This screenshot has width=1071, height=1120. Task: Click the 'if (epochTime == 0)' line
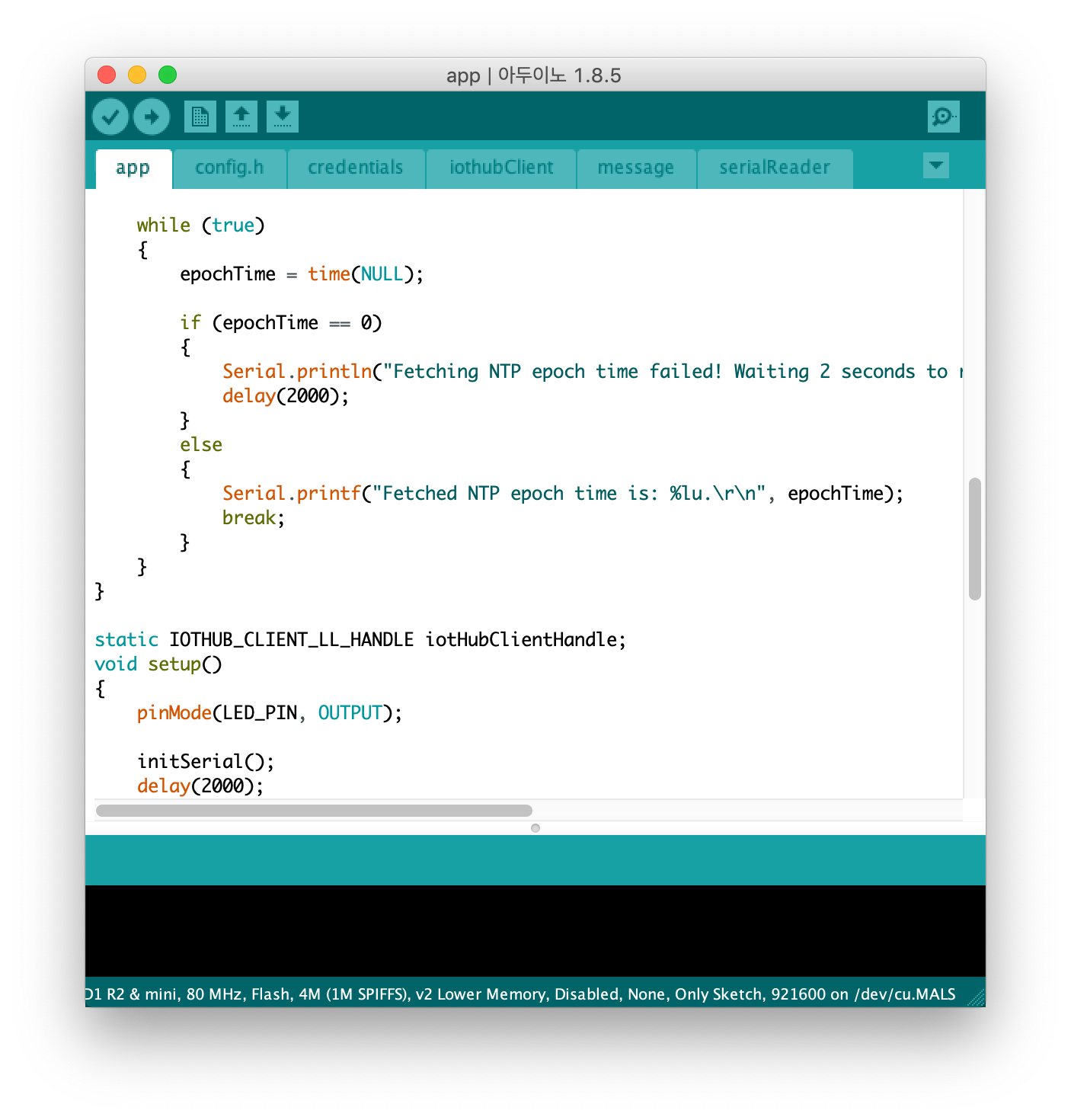pyautogui.click(x=281, y=323)
